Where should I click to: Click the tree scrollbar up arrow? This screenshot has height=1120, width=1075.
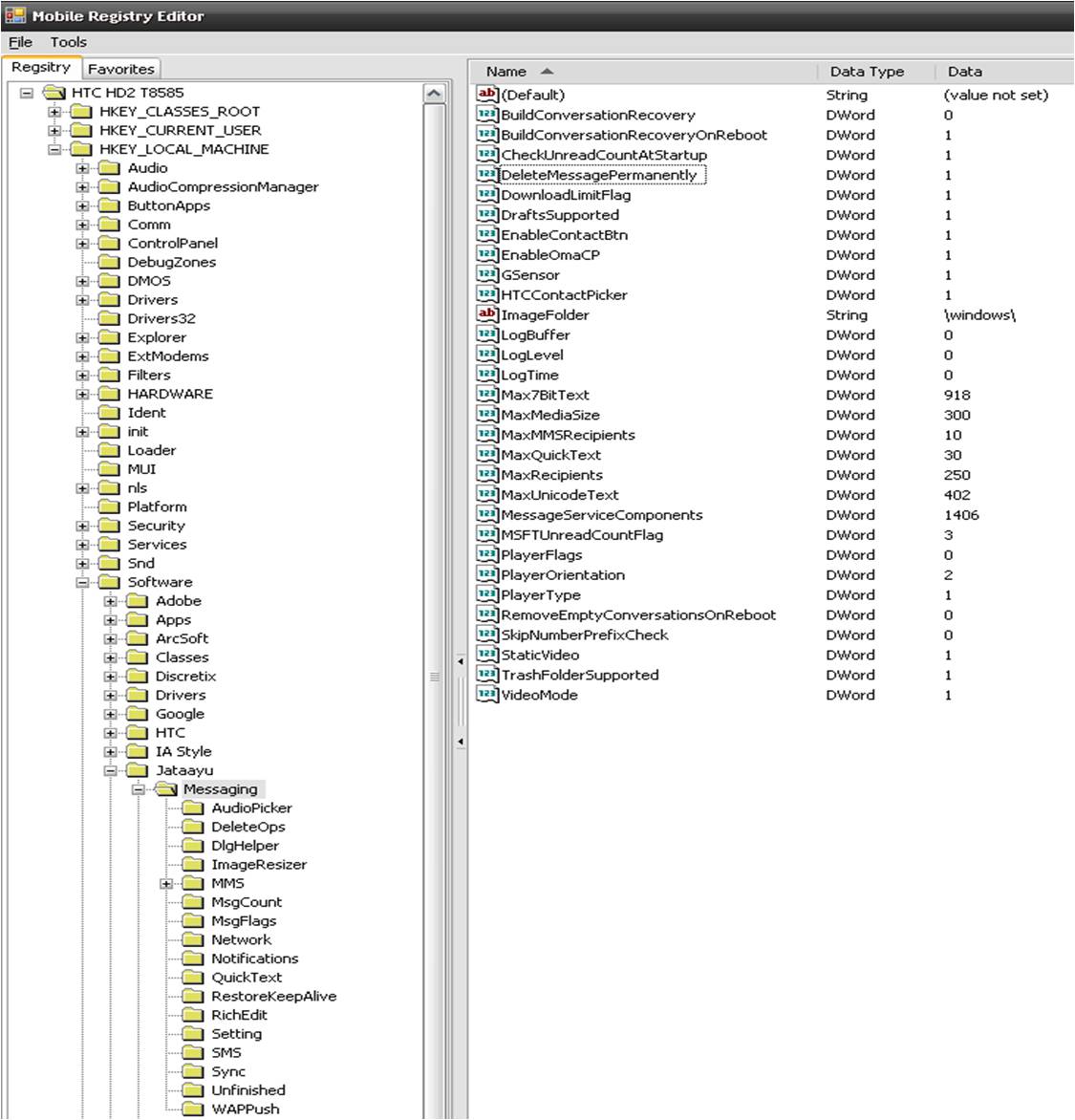point(434,94)
